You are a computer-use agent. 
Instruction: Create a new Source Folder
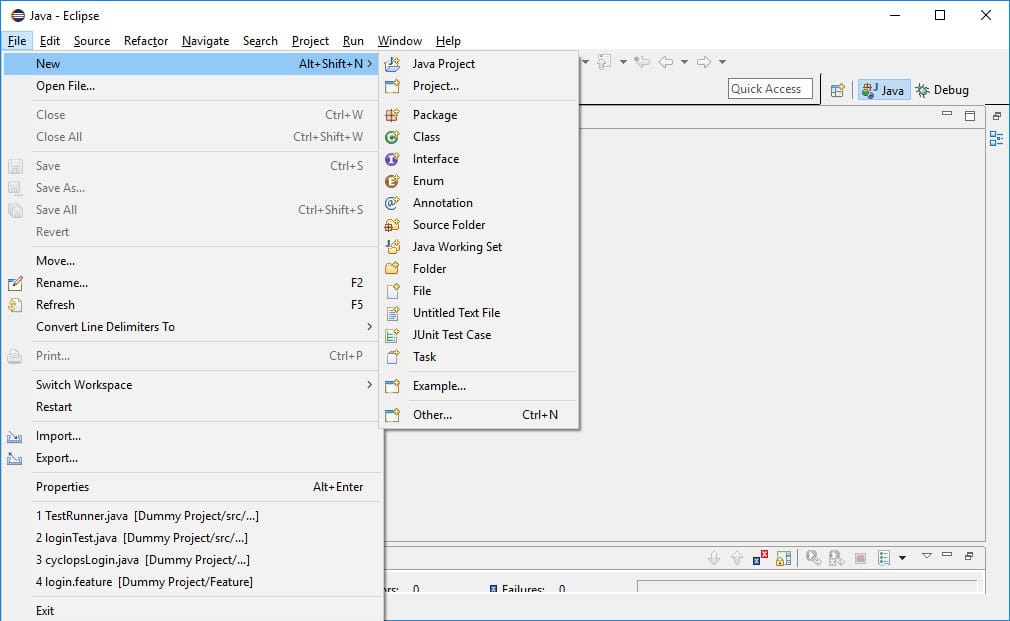point(479,224)
